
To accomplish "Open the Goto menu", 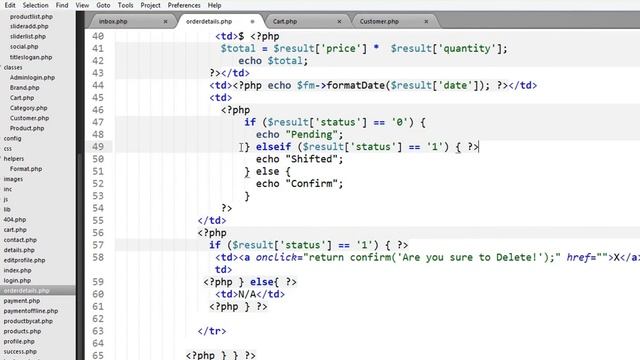I will pos(103,5).
